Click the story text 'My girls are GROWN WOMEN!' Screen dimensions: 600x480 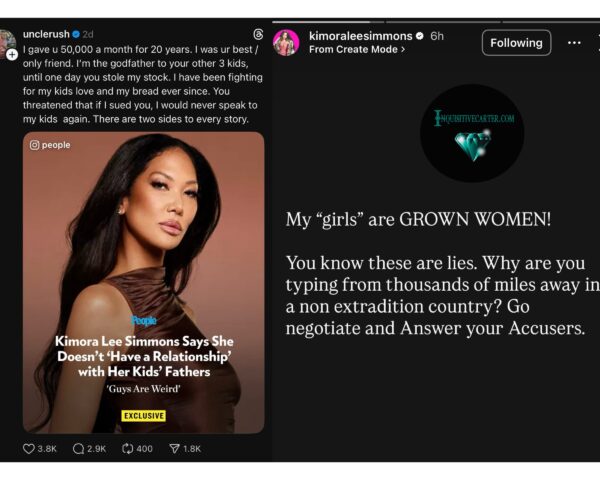(x=419, y=219)
